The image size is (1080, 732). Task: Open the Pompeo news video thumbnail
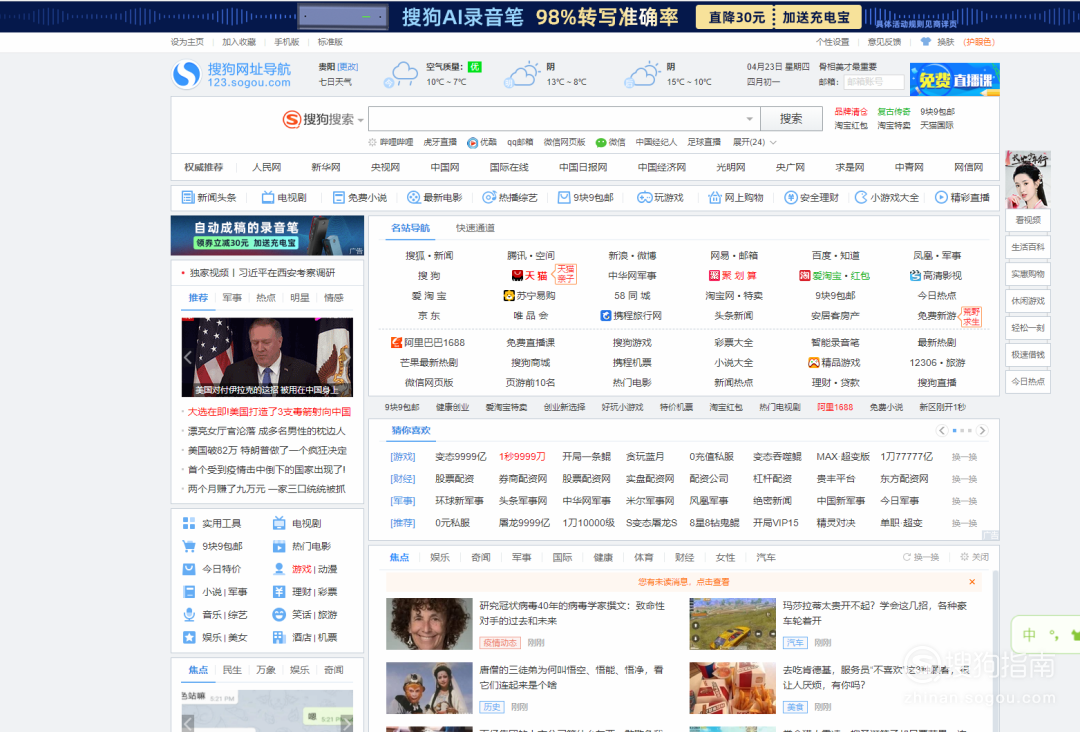[x=267, y=357]
